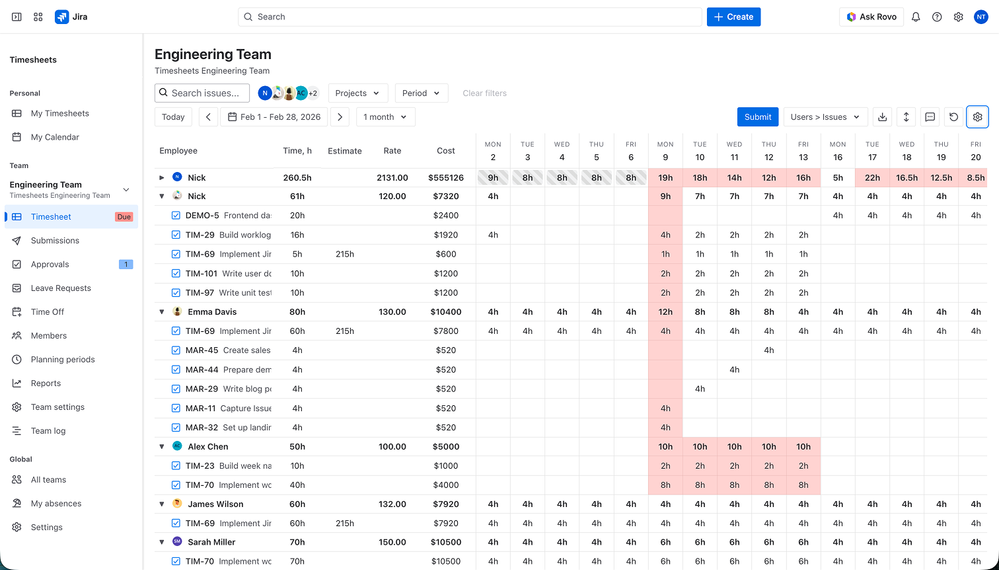Open My absences in sidebar
This screenshot has height=570, width=999.
coord(56,504)
